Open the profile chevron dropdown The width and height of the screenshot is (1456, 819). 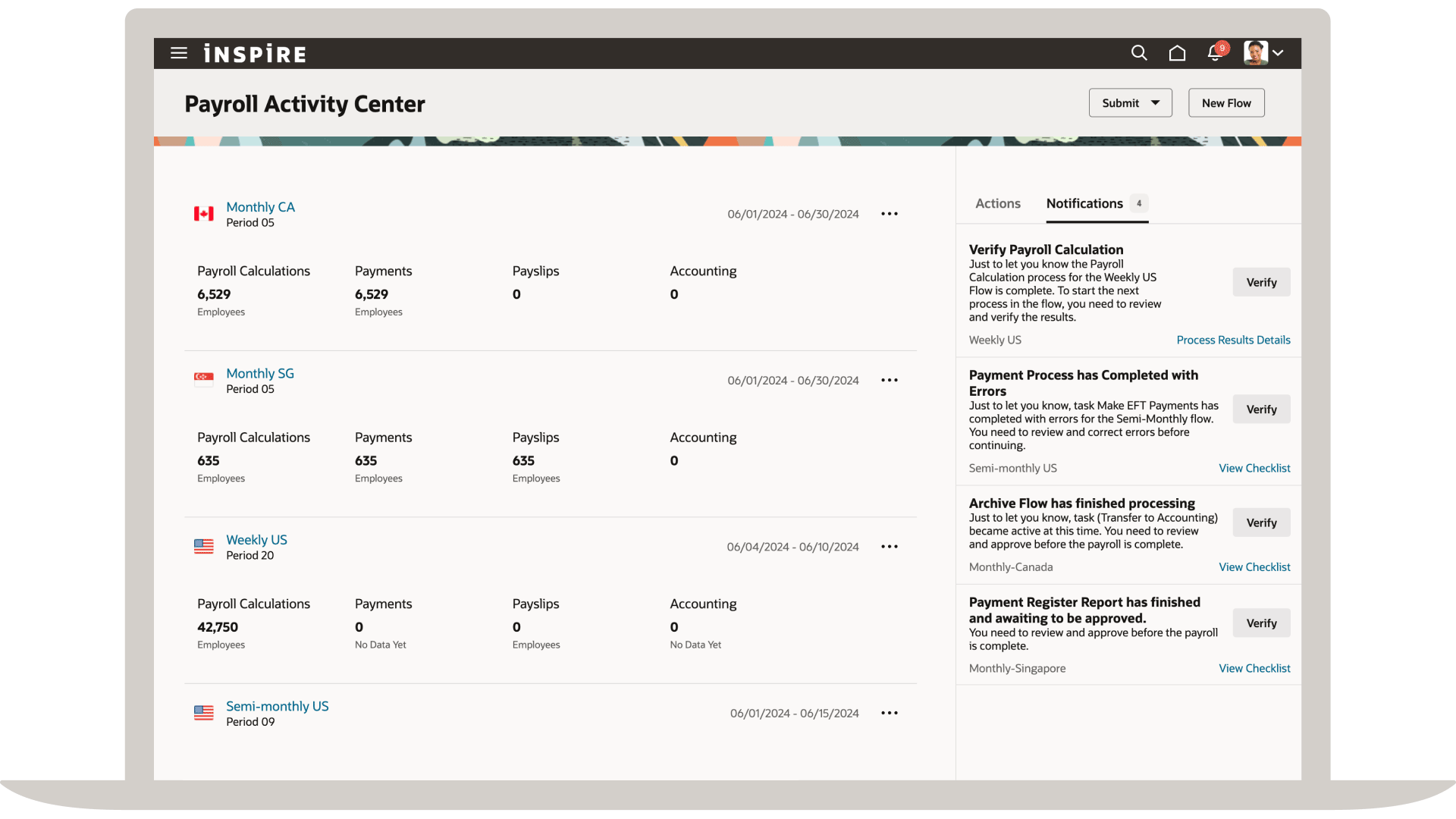(1279, 53)
